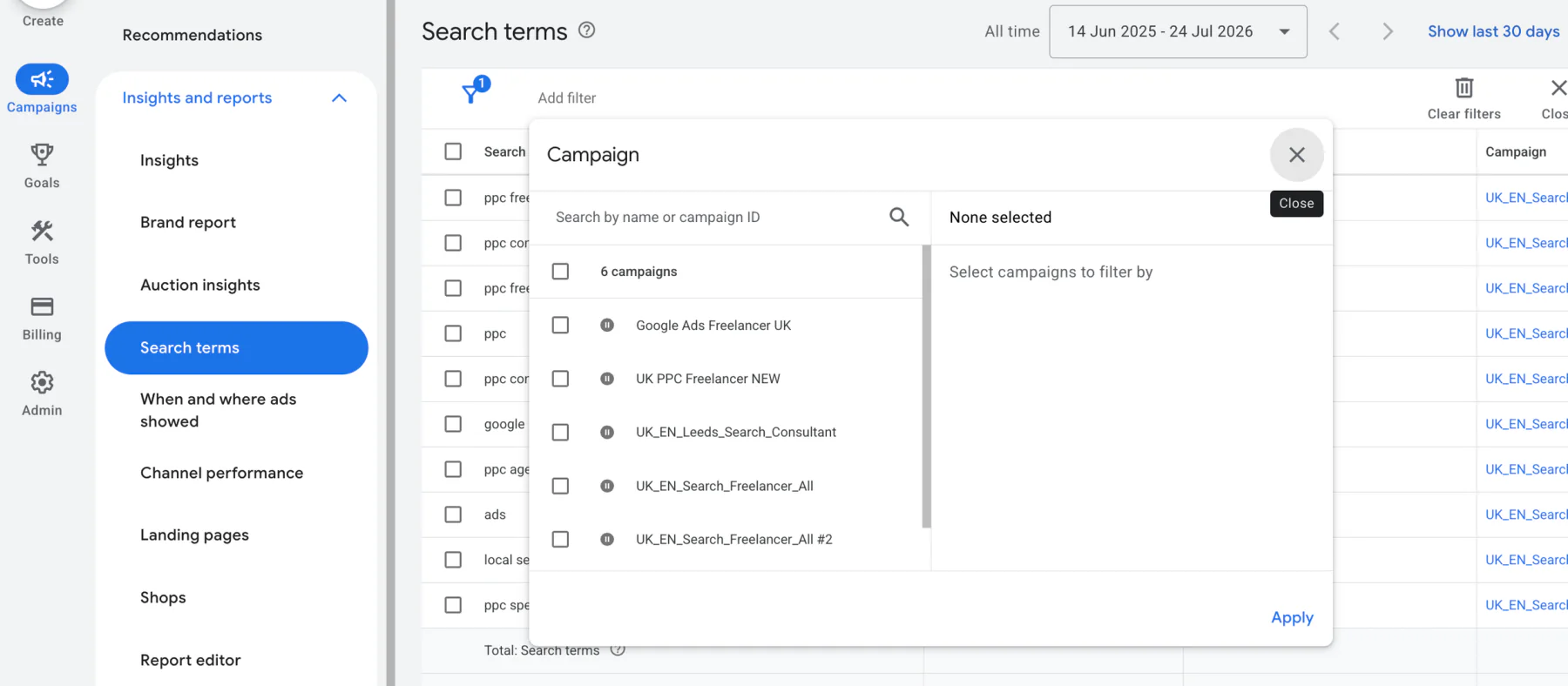
Task: Click the Create button at top left
Action: [x=43, y=15]
